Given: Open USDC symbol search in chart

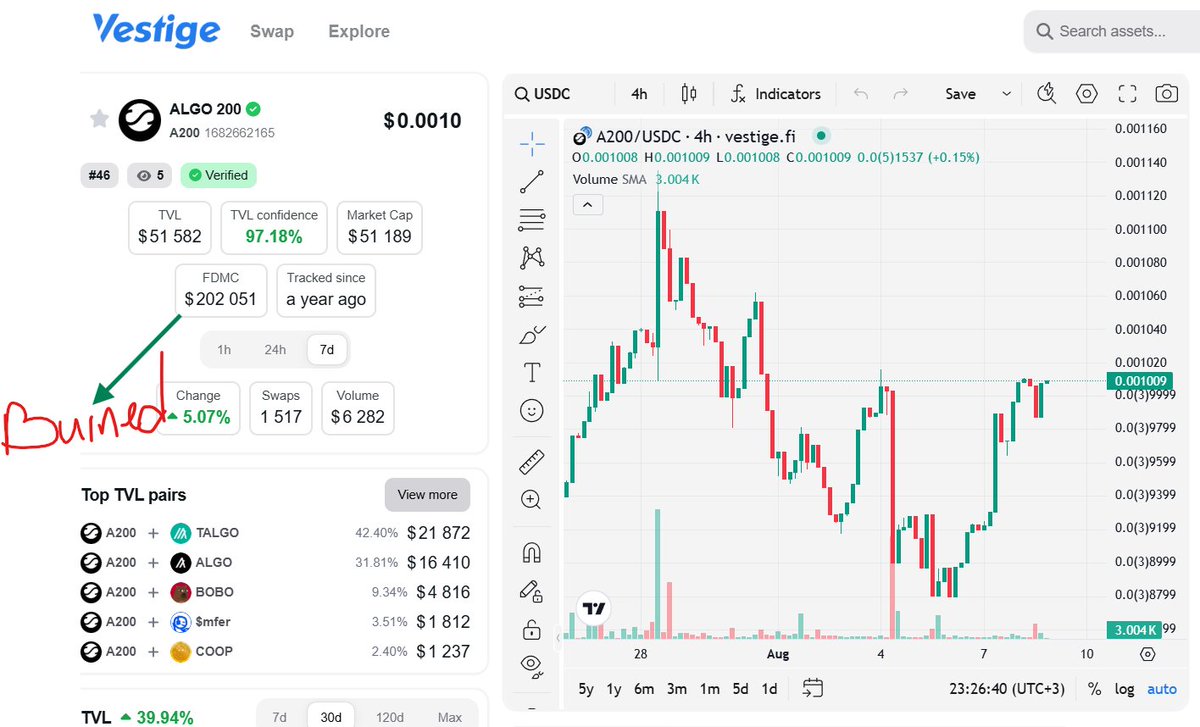Looking at the screenshot, I should pyautogui.click(x=543, y=94).
